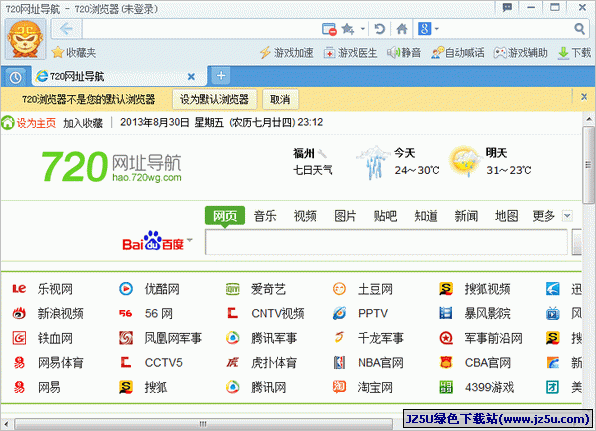Select the 网页 search tab
596x431 pixels.
tap(225, 216)
